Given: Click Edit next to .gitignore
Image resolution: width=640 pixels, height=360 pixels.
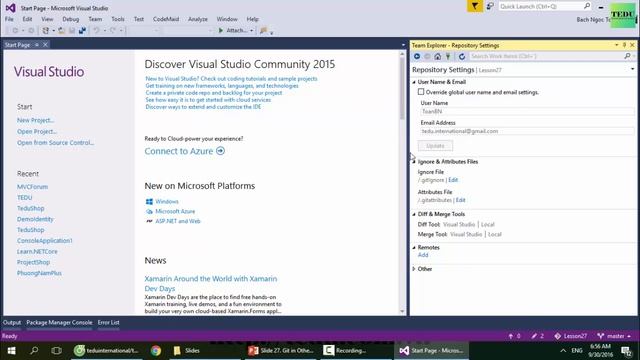Looking at the screenshot, I should (453, 180).
